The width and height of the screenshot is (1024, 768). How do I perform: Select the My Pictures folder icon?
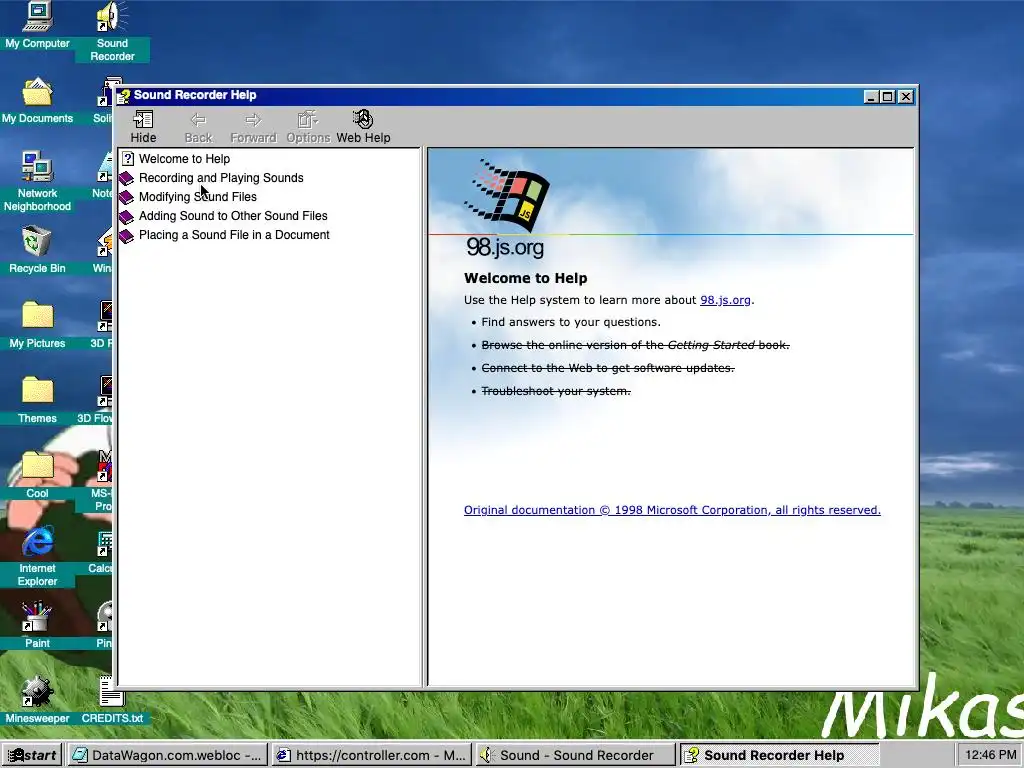click(x=37, y=325)
